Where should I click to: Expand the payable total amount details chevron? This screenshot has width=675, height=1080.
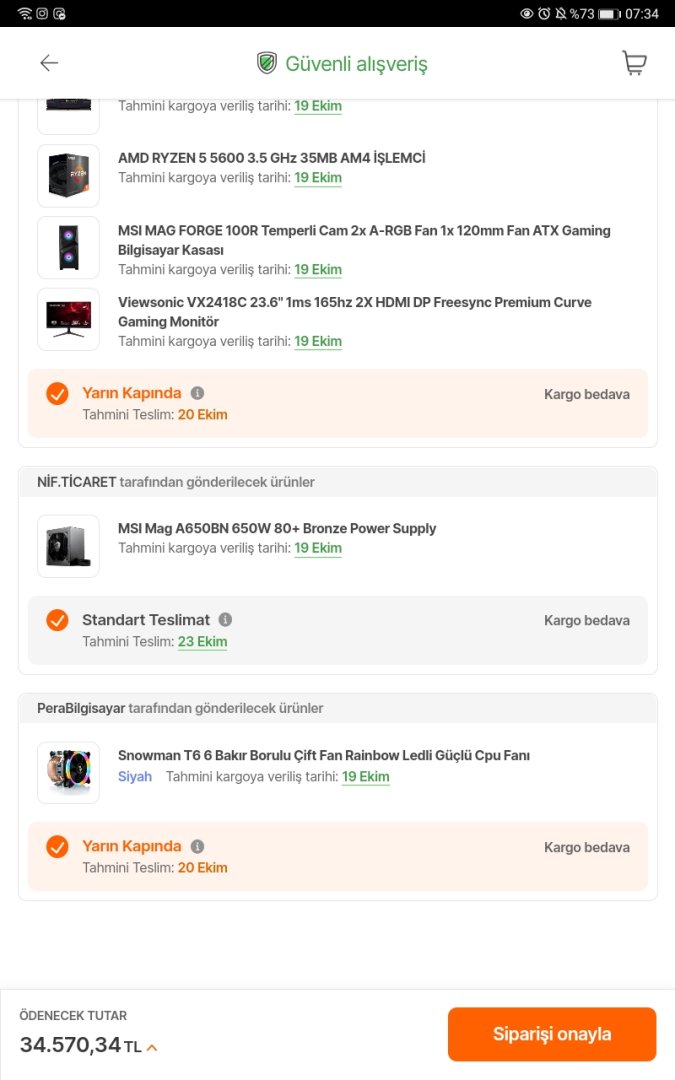[152, 1047]
